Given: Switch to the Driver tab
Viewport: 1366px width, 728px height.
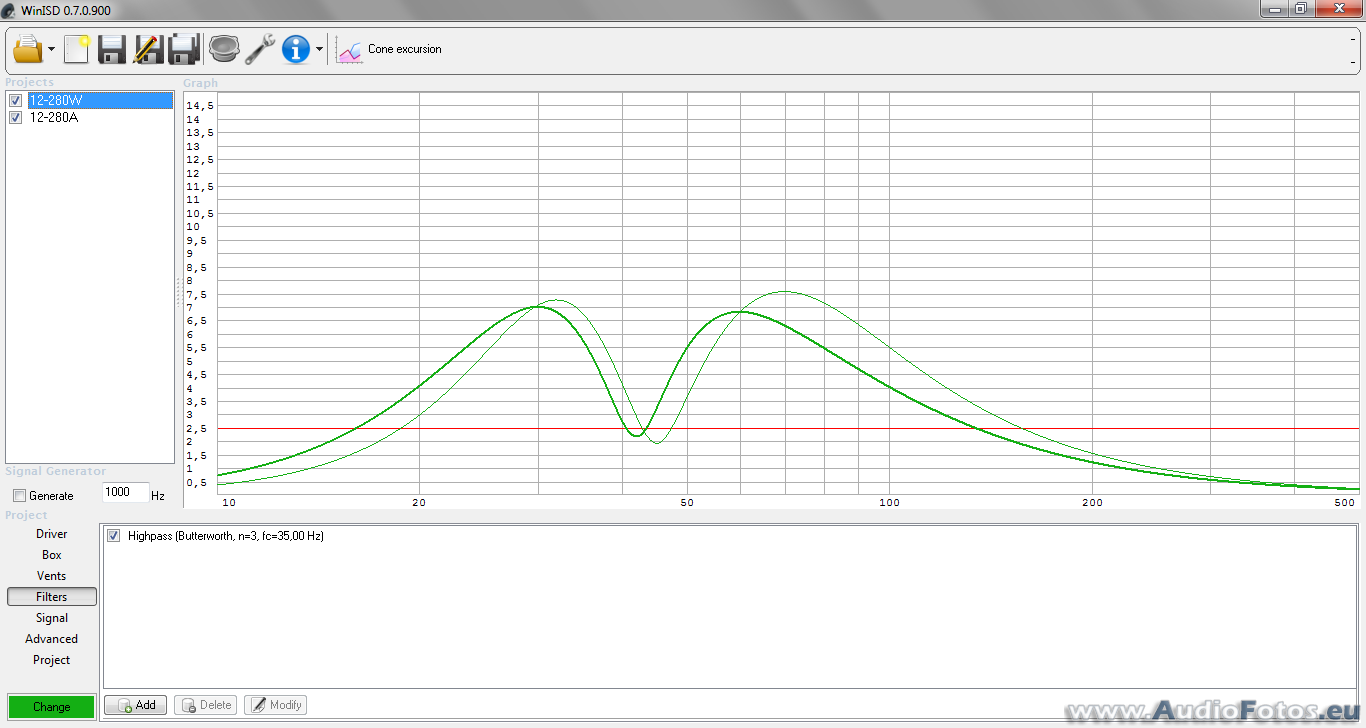Looking at the screenshot, I should [x=52, y=534].
